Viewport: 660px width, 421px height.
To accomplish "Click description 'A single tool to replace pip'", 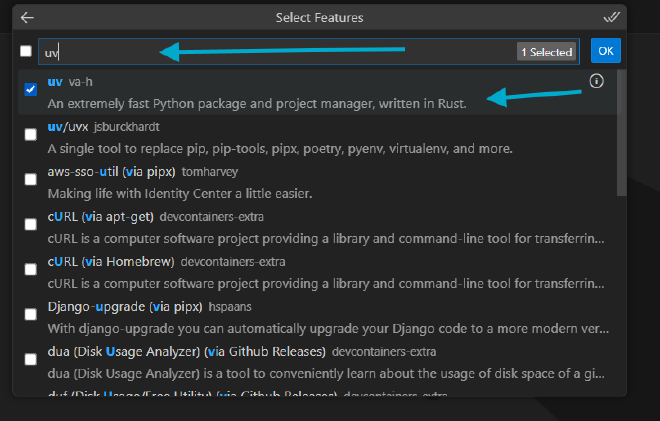I will click(x=280, y=149).
